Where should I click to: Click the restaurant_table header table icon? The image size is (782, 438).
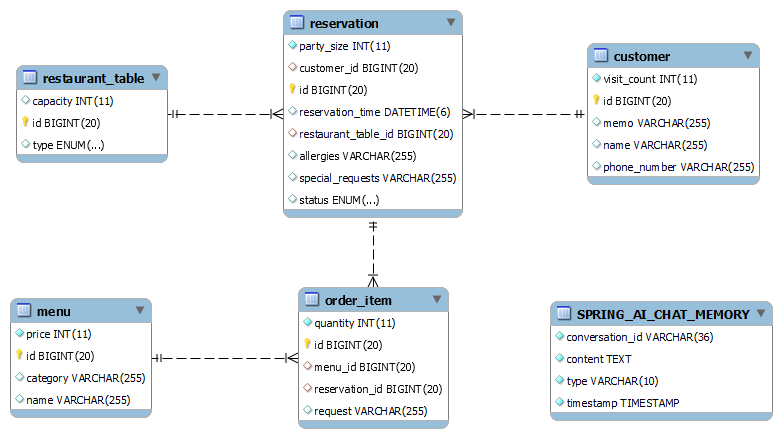[29, 78]
